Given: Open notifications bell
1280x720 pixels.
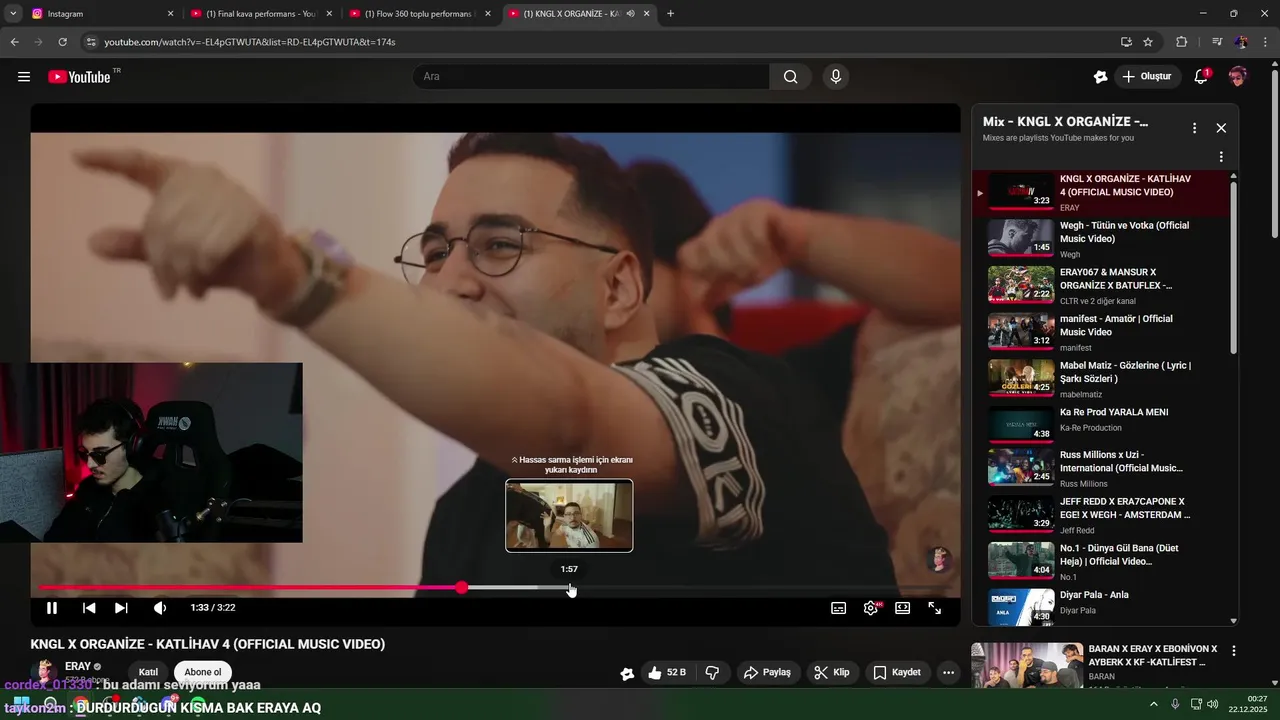Looking at the screenshot, I should pos(1202,77).
